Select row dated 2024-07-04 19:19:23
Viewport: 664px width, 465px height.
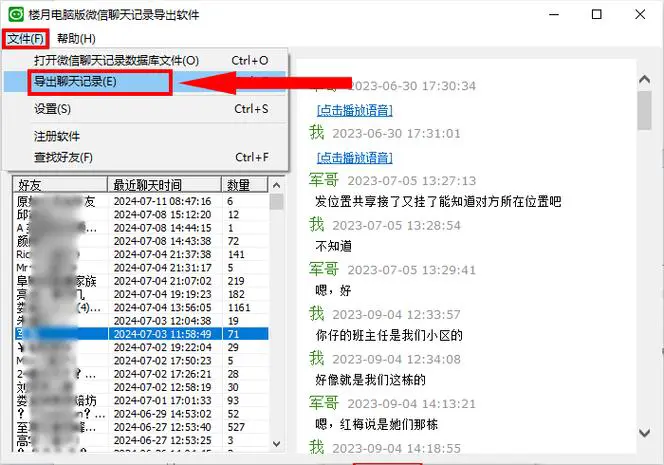(x=141, y=294)
